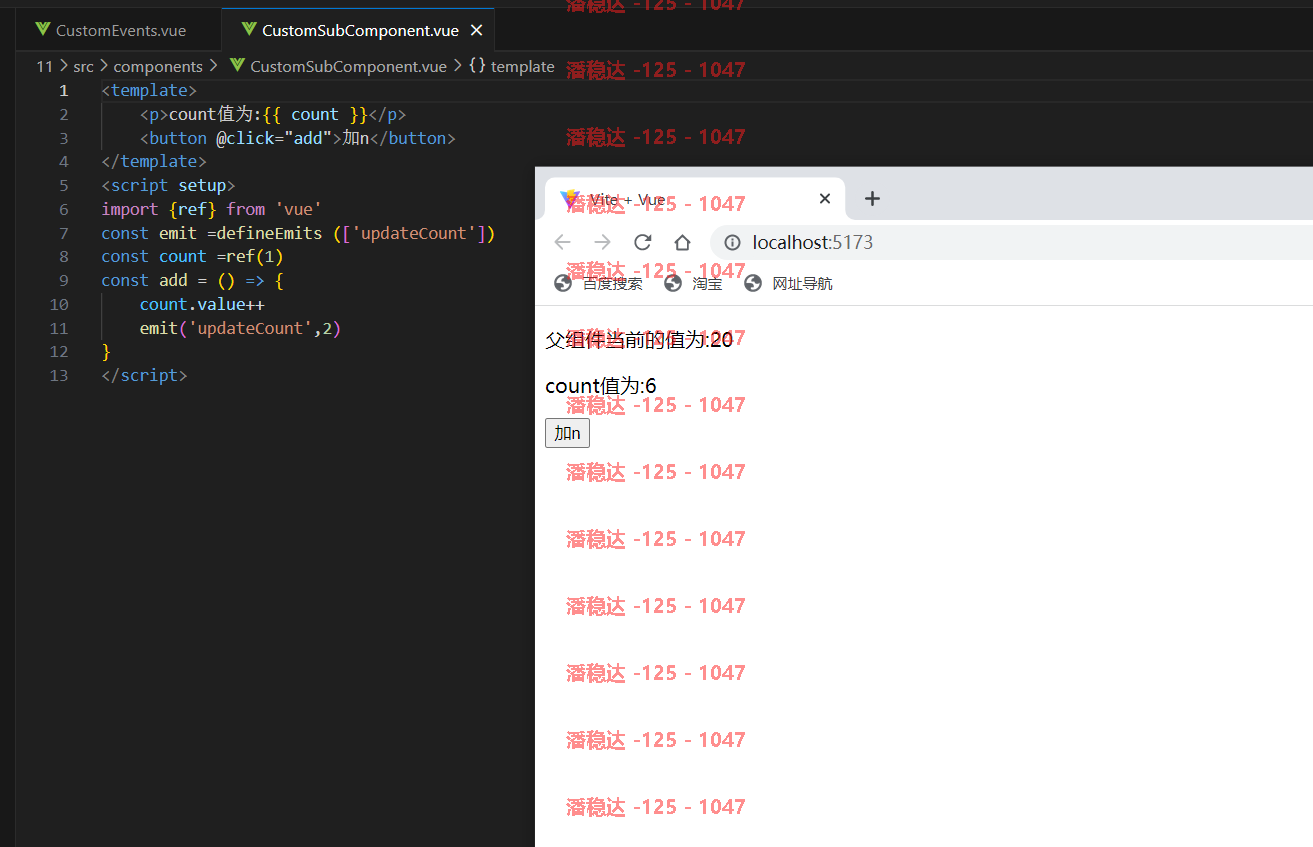Open the src breadcrumb segment
Image resolution: width=1313 pixels, height=847 pixels.
83,66
